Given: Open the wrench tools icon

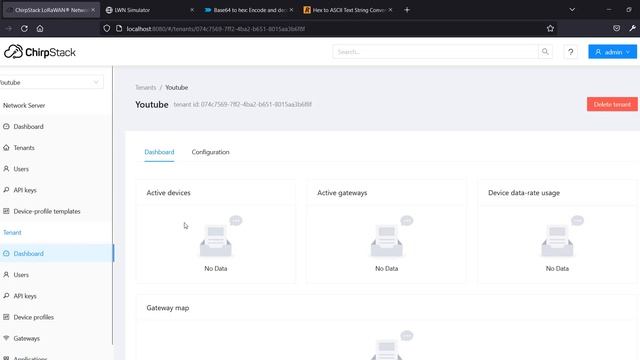Looking at the screenshot, I should click(x=632, y=29).
